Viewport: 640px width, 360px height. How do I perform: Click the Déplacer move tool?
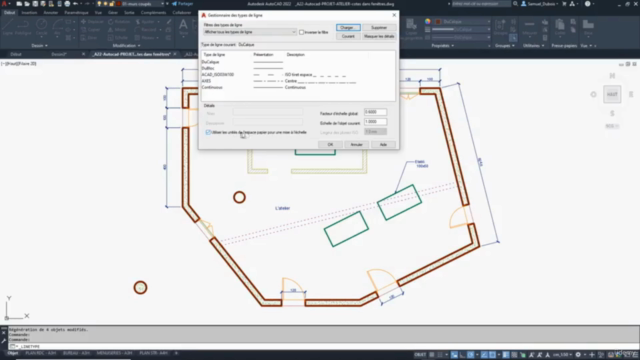[x=92, y=22]
